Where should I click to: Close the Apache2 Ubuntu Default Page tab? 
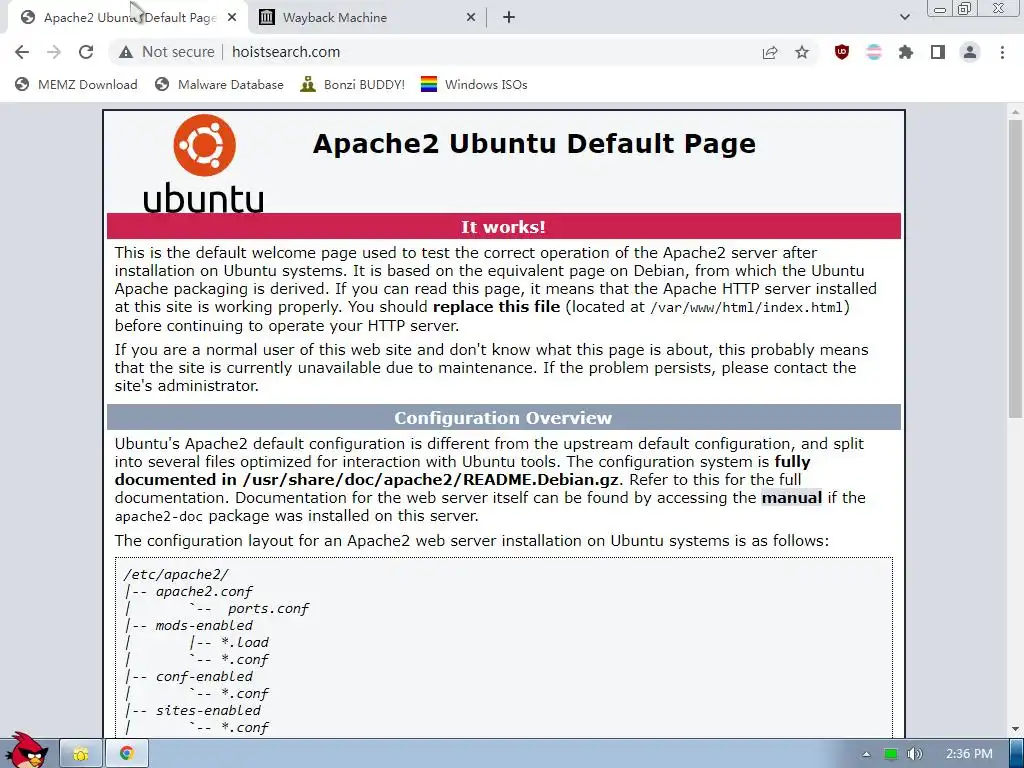point(232,18)
